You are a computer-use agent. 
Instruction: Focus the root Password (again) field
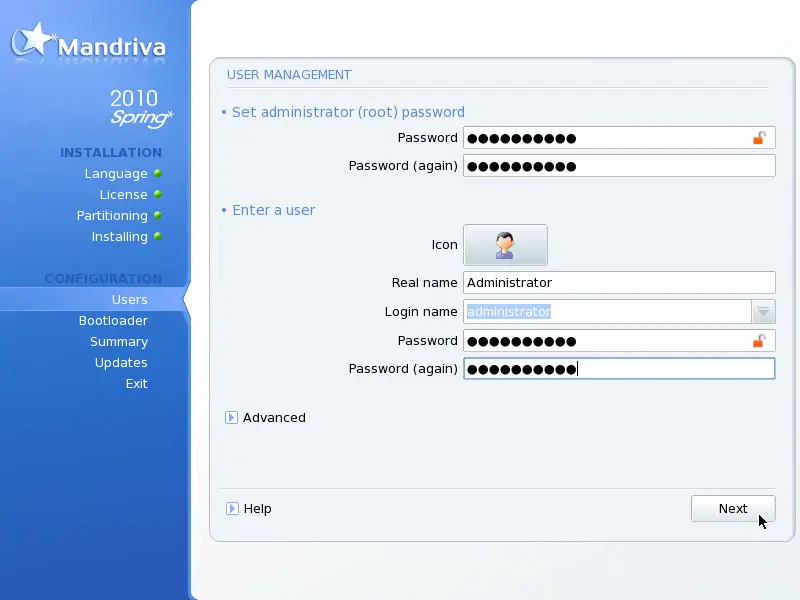(x=619, y=166)
